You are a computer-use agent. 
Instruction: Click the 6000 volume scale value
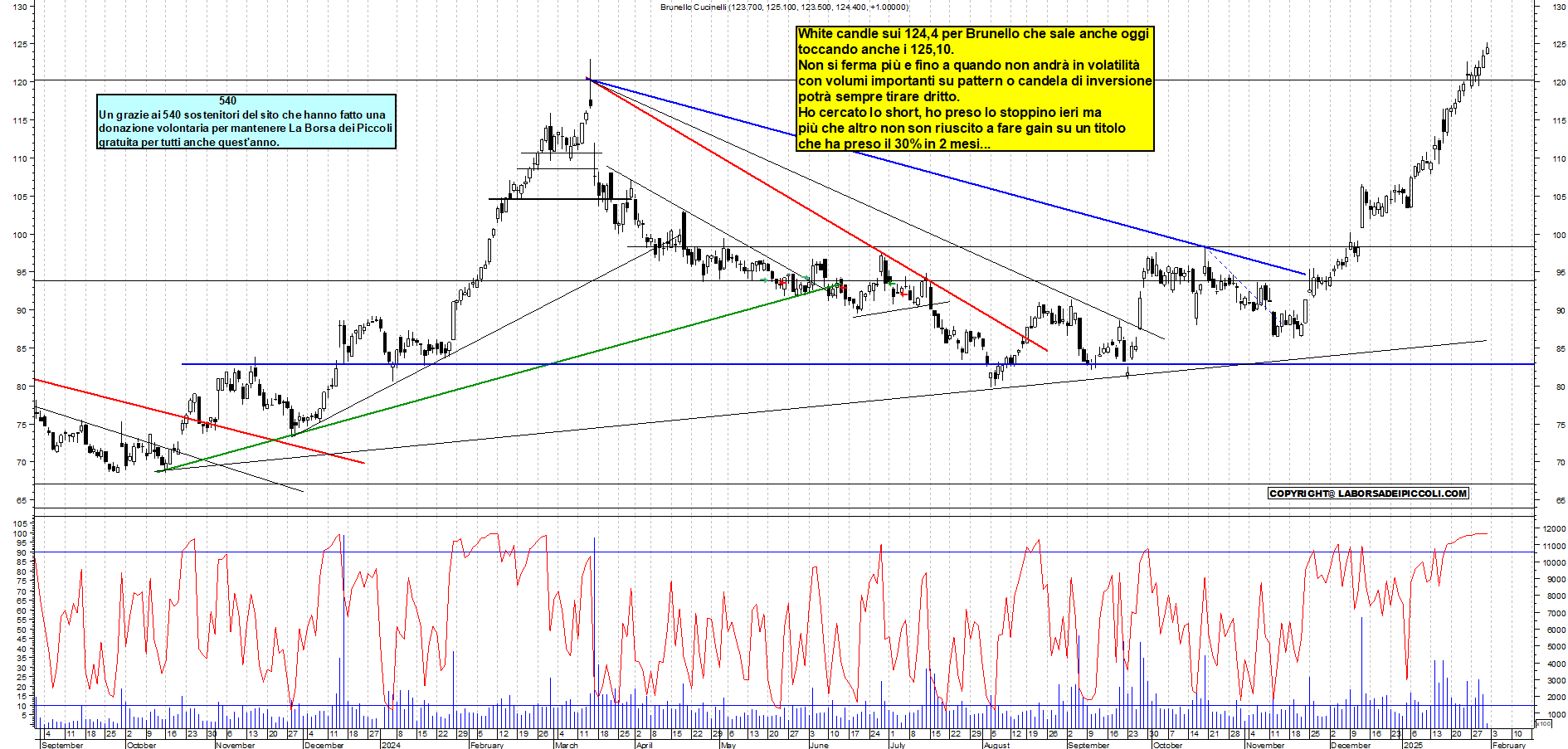click(1556, 630)
